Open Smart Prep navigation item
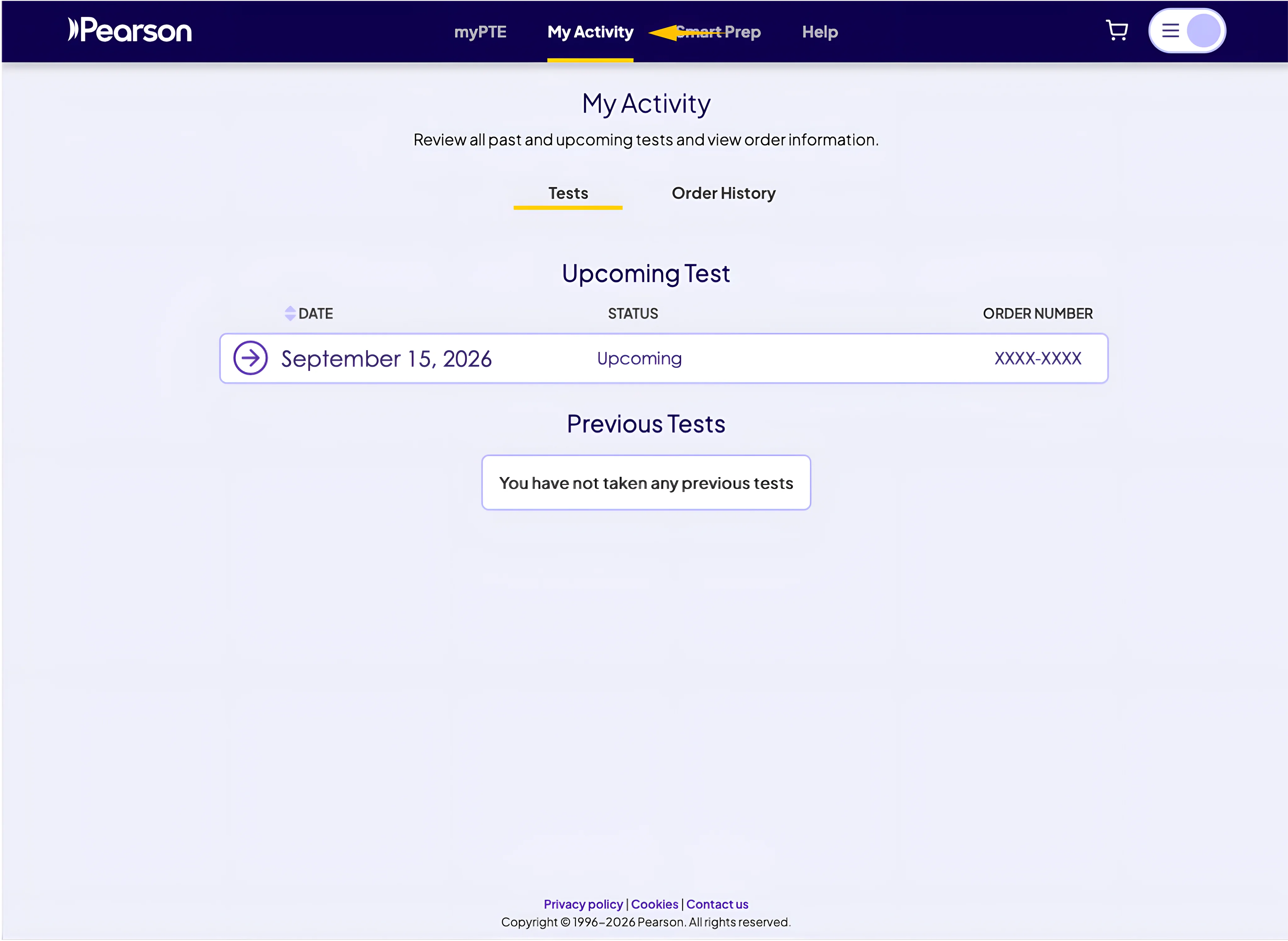The width and height of the screenshot is (1288, 941). (x=718, y=32)
